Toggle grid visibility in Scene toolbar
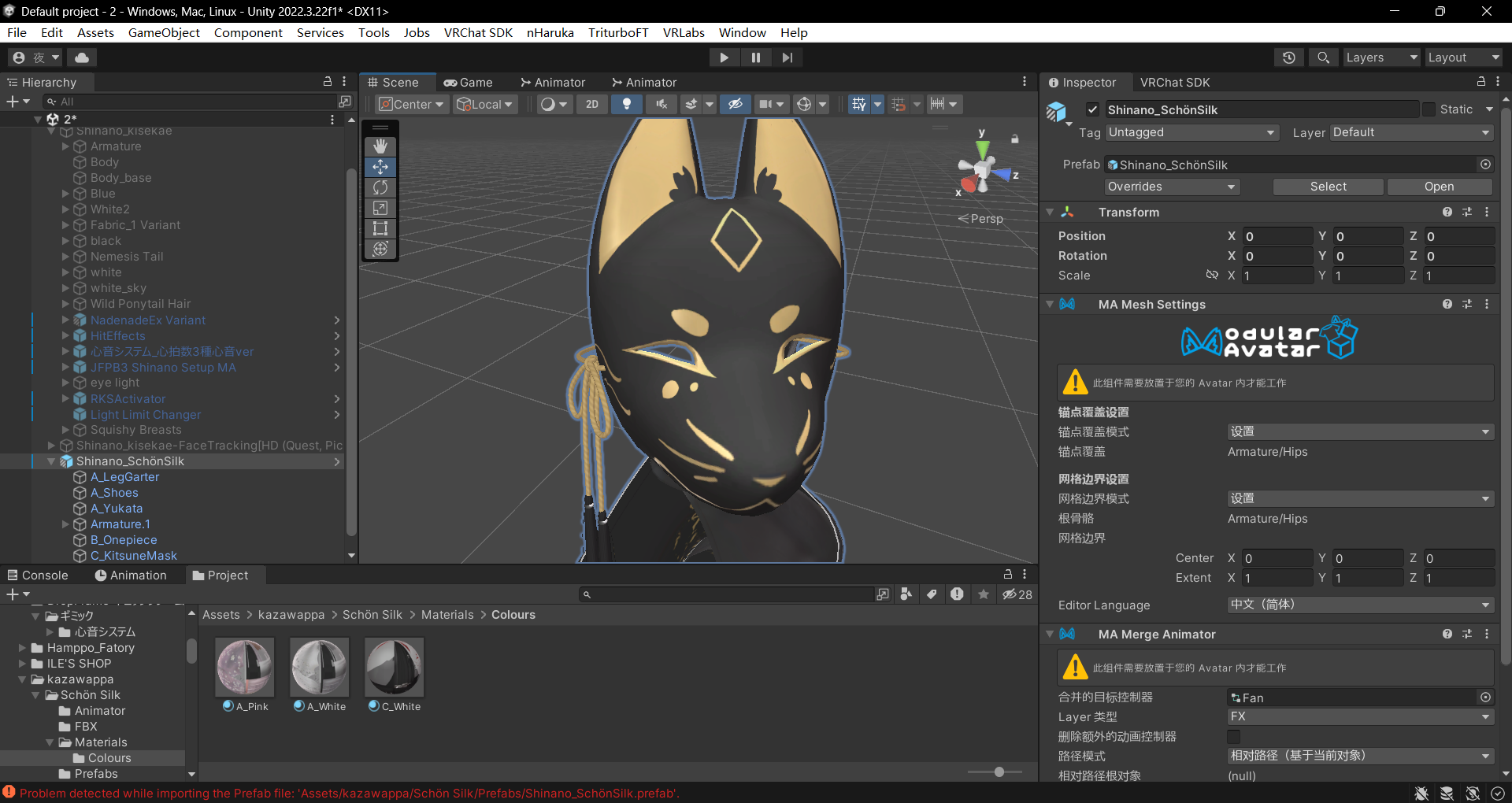Screen dimensions: 1512x803 pos(859,104)
